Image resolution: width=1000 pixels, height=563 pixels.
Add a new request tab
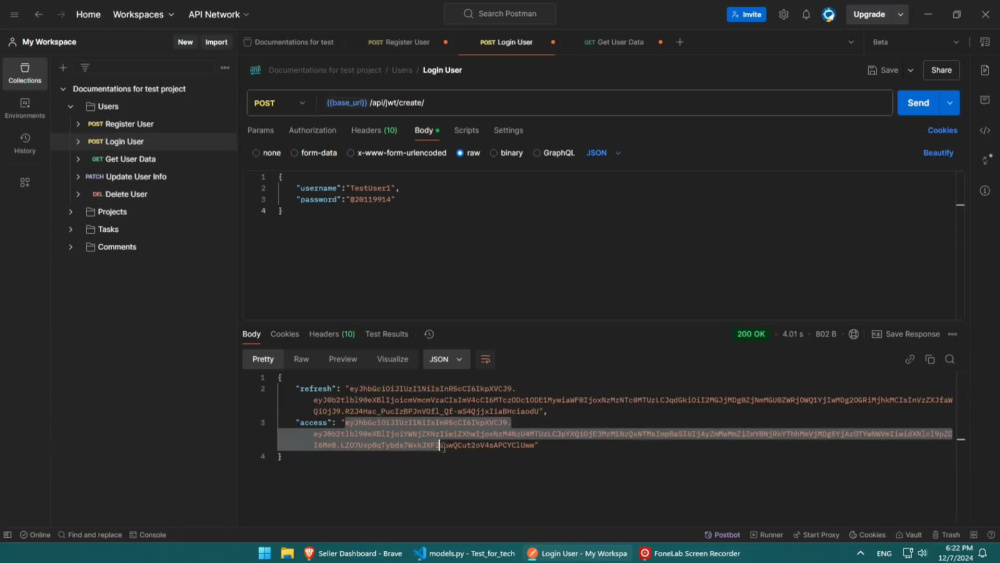pyautogui.click(x=680, y=42)
